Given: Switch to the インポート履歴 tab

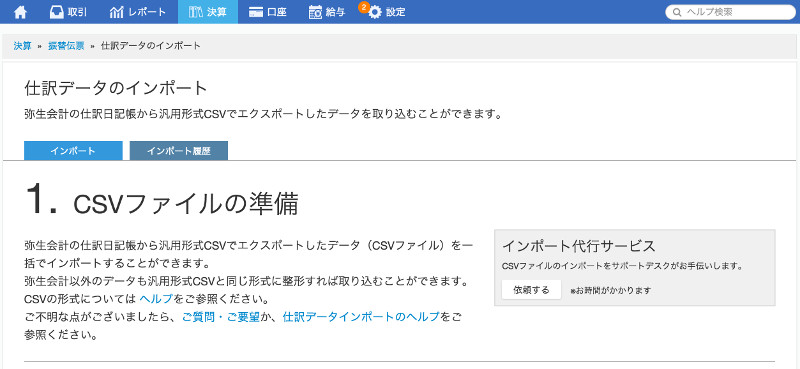Looking at the screenshot, I should (179, 151).
